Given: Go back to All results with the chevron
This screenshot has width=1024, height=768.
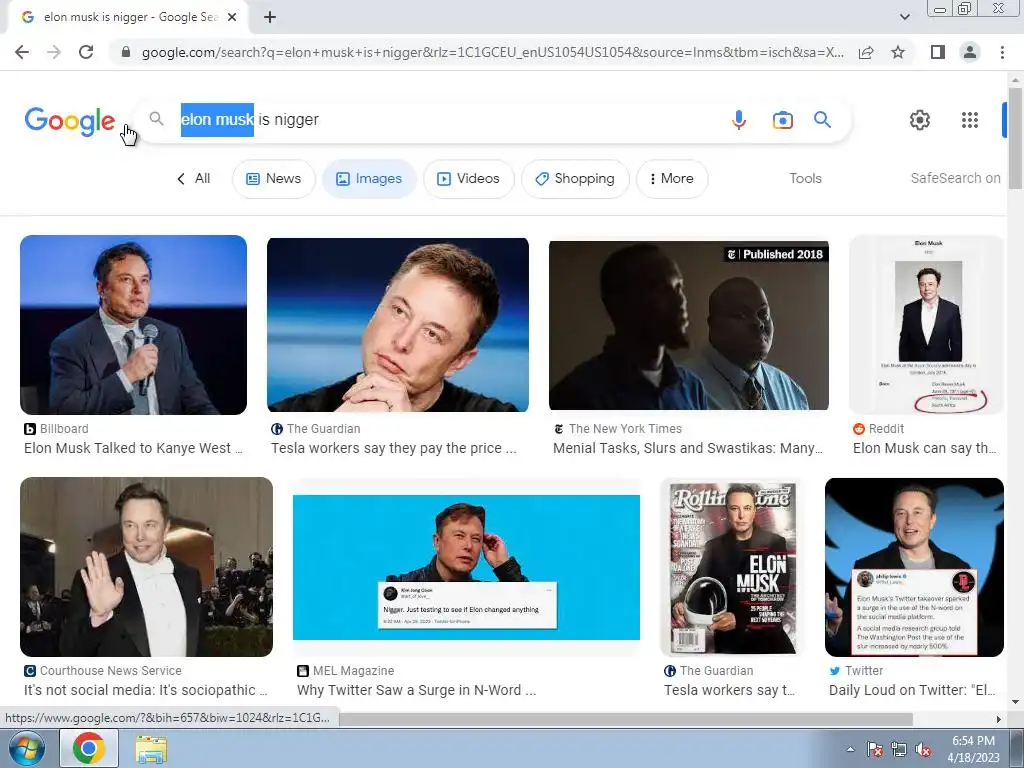Looking at the screenshot, I should point(193,178).
